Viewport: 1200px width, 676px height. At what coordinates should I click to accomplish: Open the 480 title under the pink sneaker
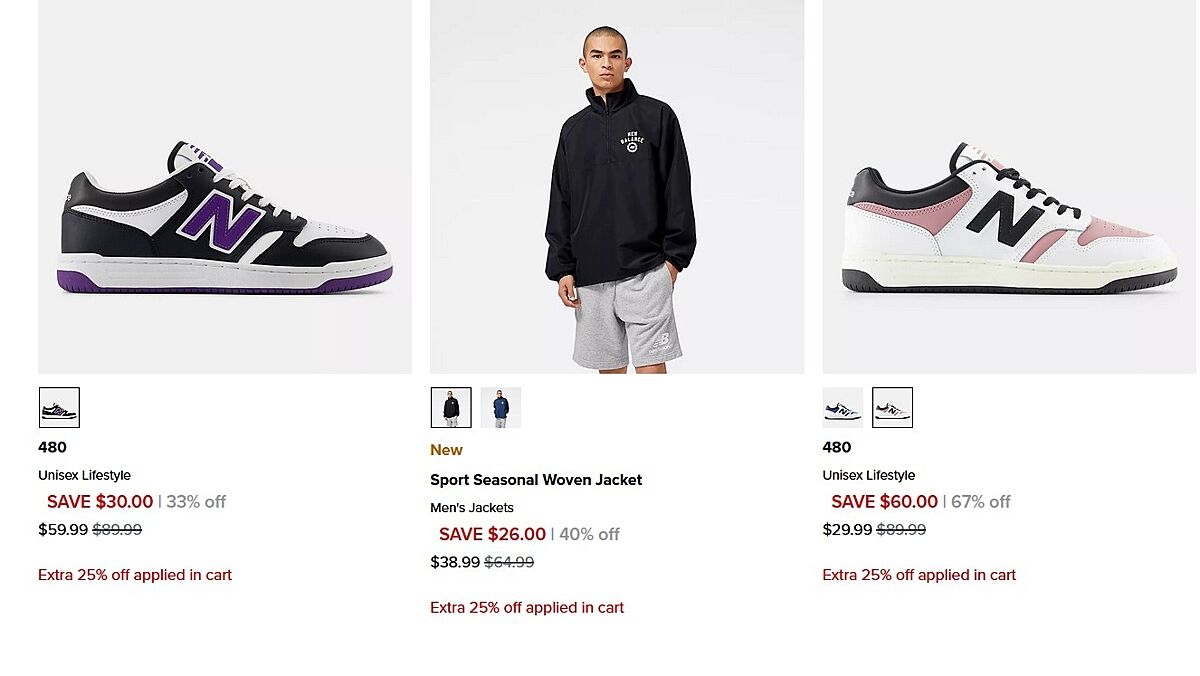tap(837, 447)
